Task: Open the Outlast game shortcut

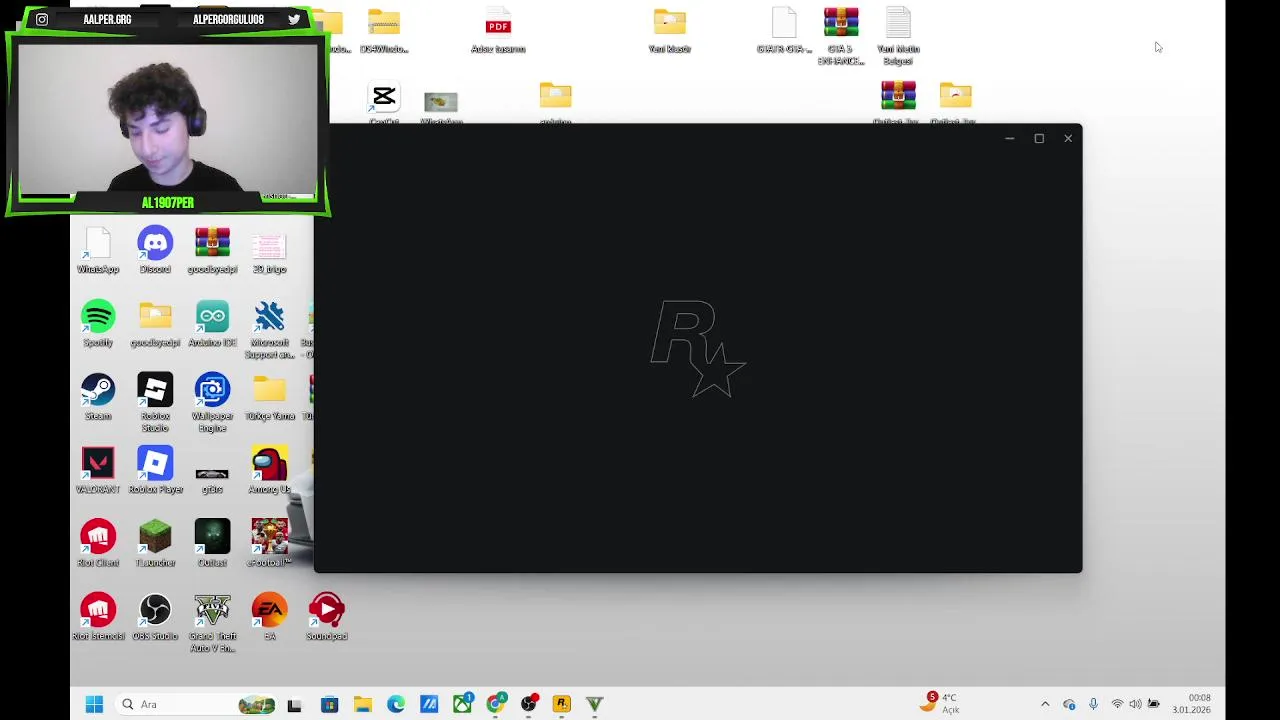Action: 212,542
